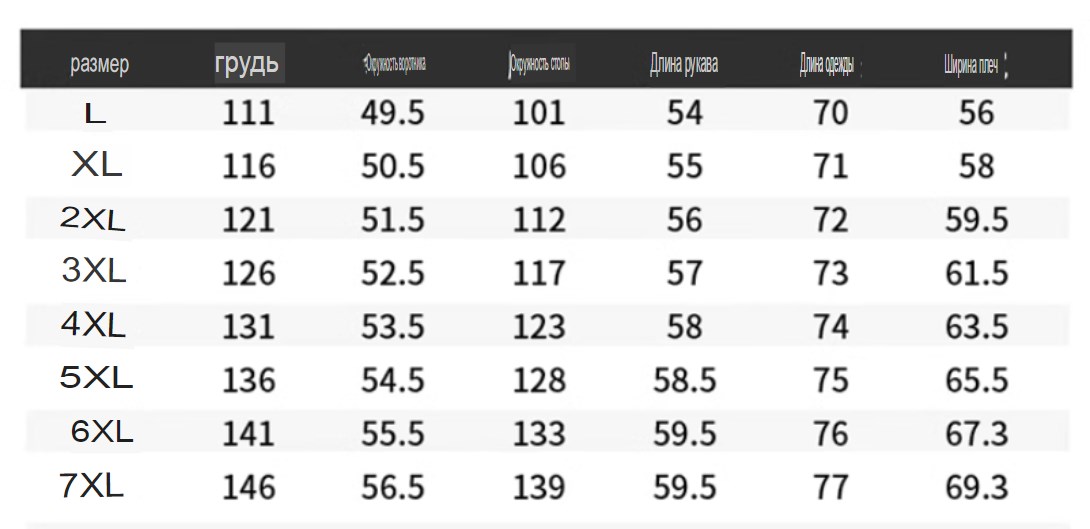Click the размер column header
This screenshot has width=1090, height=529.
(x=99, y=65)
